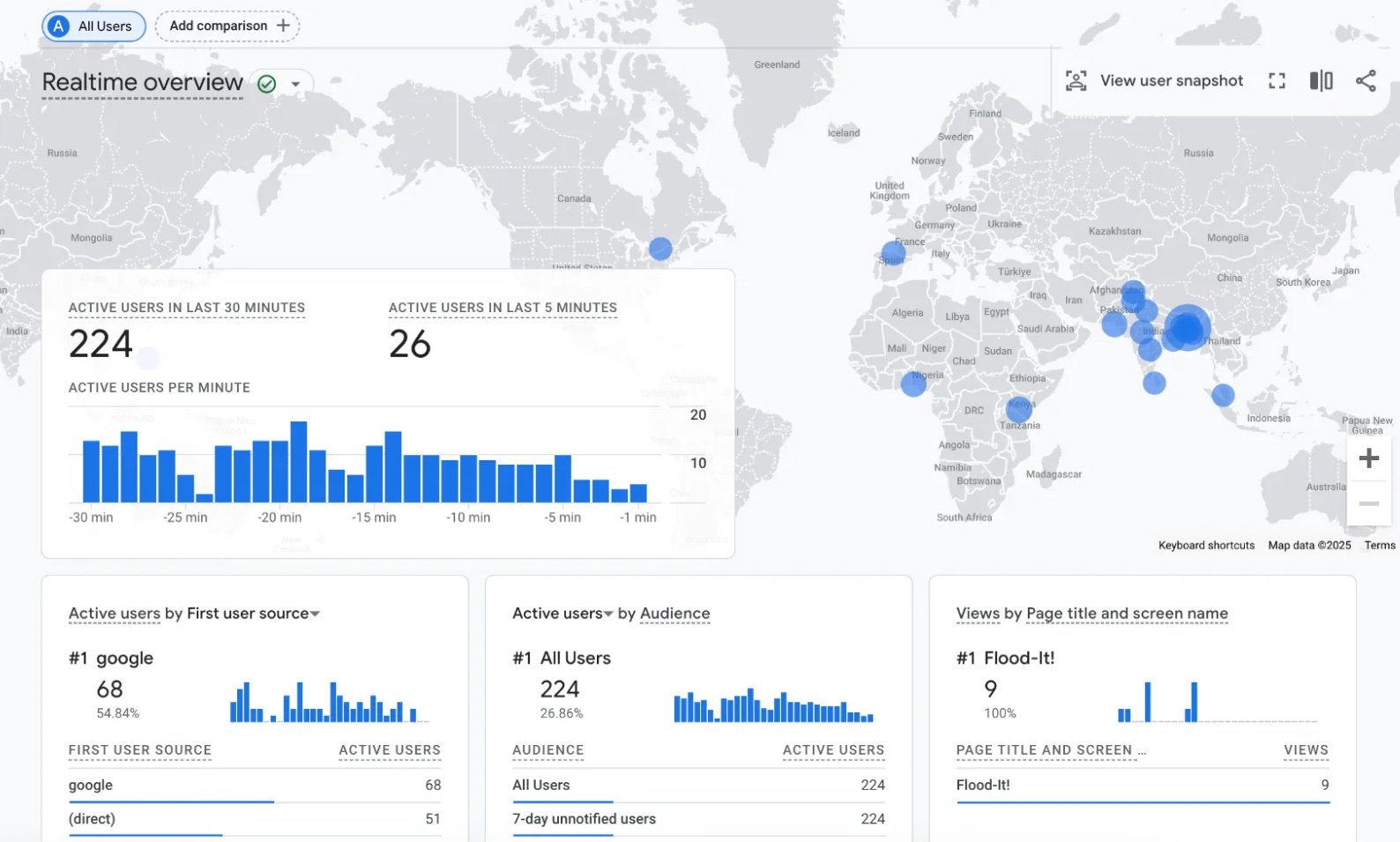Select the All Users segment chip
Viewport: 1400px width, 842px height.
pyautogui.click(x=93, y=26)
